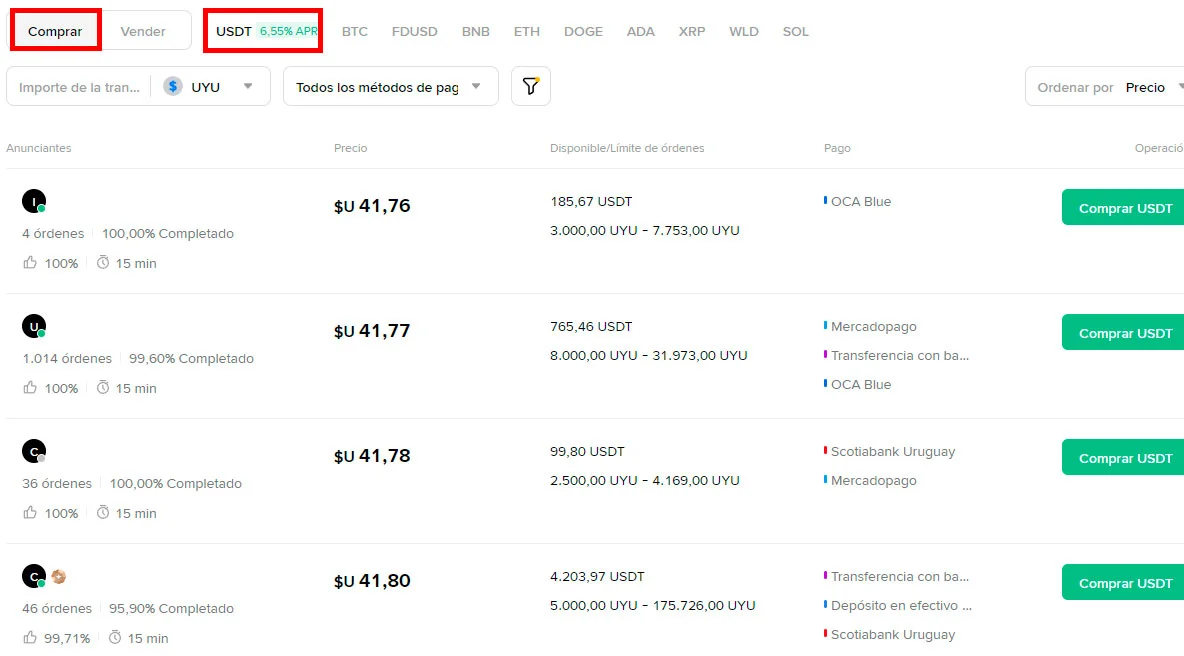This screenshot has height=656, width=1184.
Task: Click the price $U 41,77
Action: click(x=372, y=331)
